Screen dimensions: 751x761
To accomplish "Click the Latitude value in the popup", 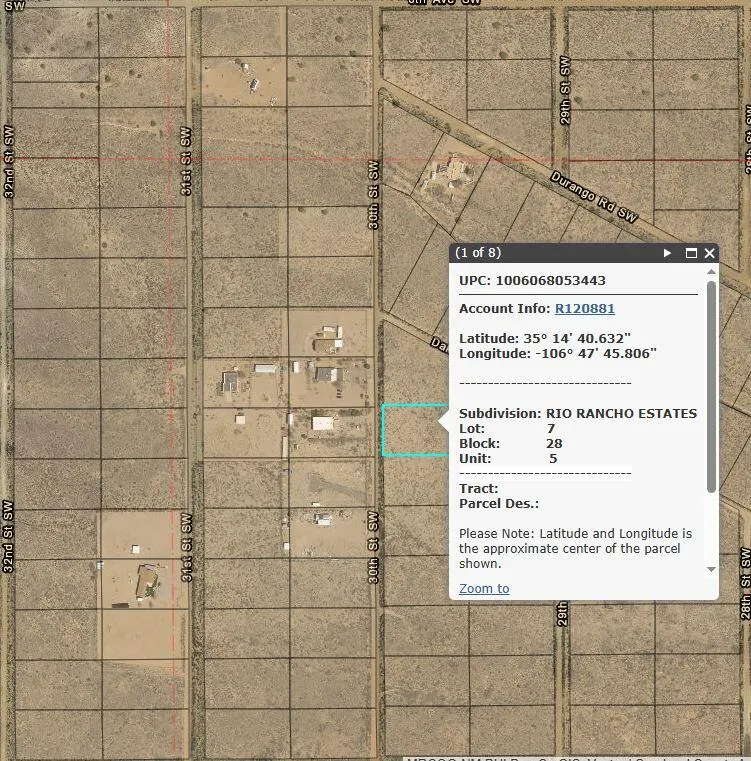I will (x=577, y=338).
